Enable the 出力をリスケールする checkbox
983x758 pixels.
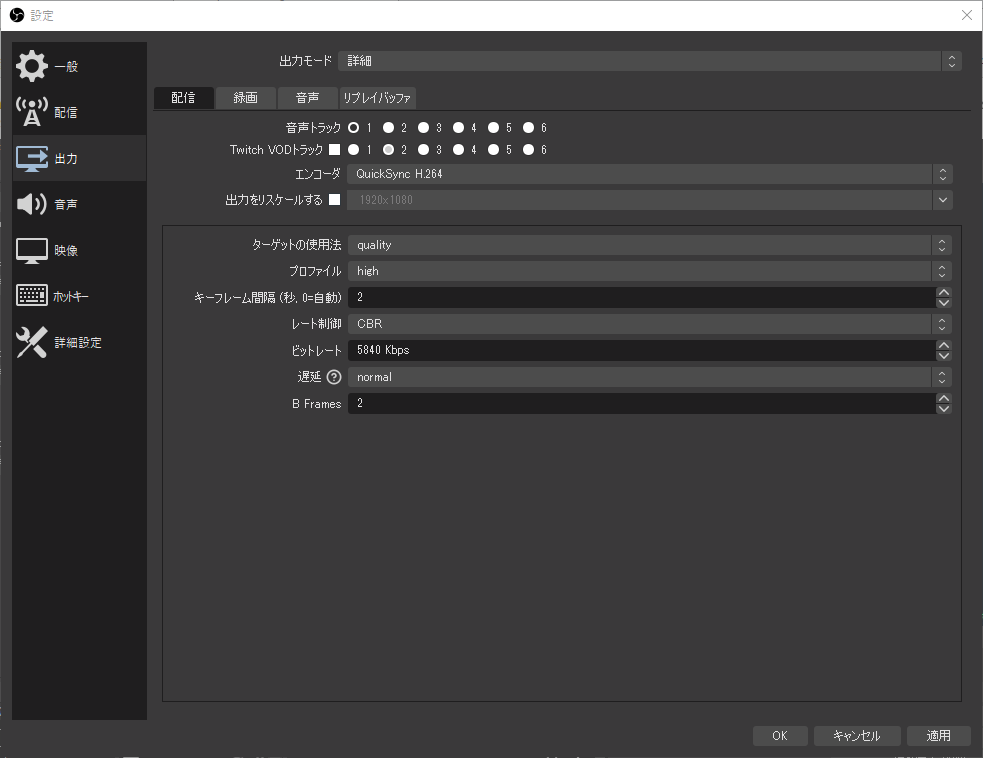point(335,199)
